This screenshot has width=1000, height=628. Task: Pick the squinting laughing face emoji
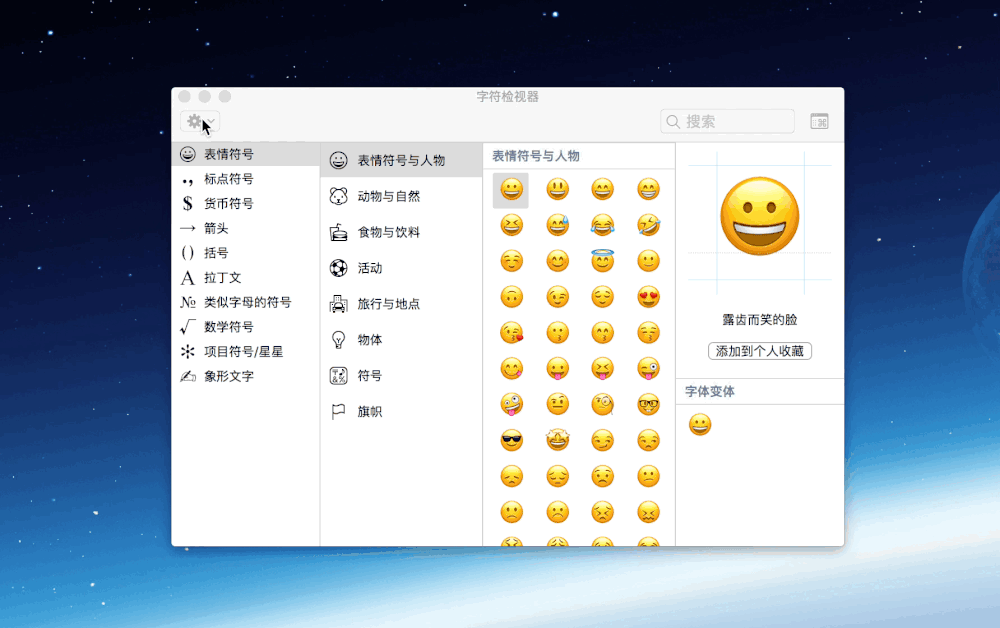coord(511,225)
